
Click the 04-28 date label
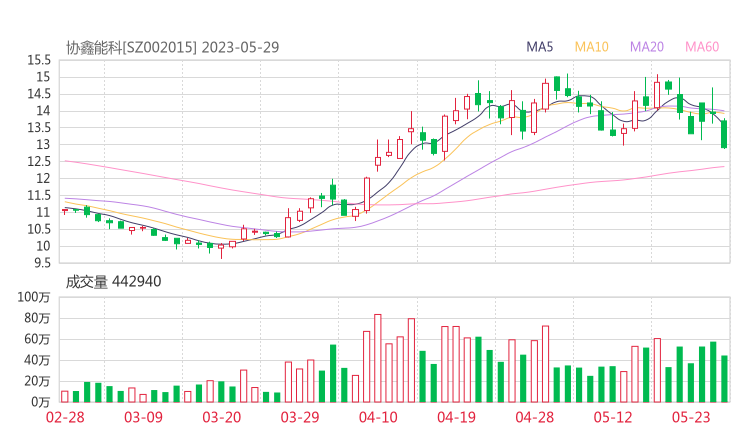535,417
